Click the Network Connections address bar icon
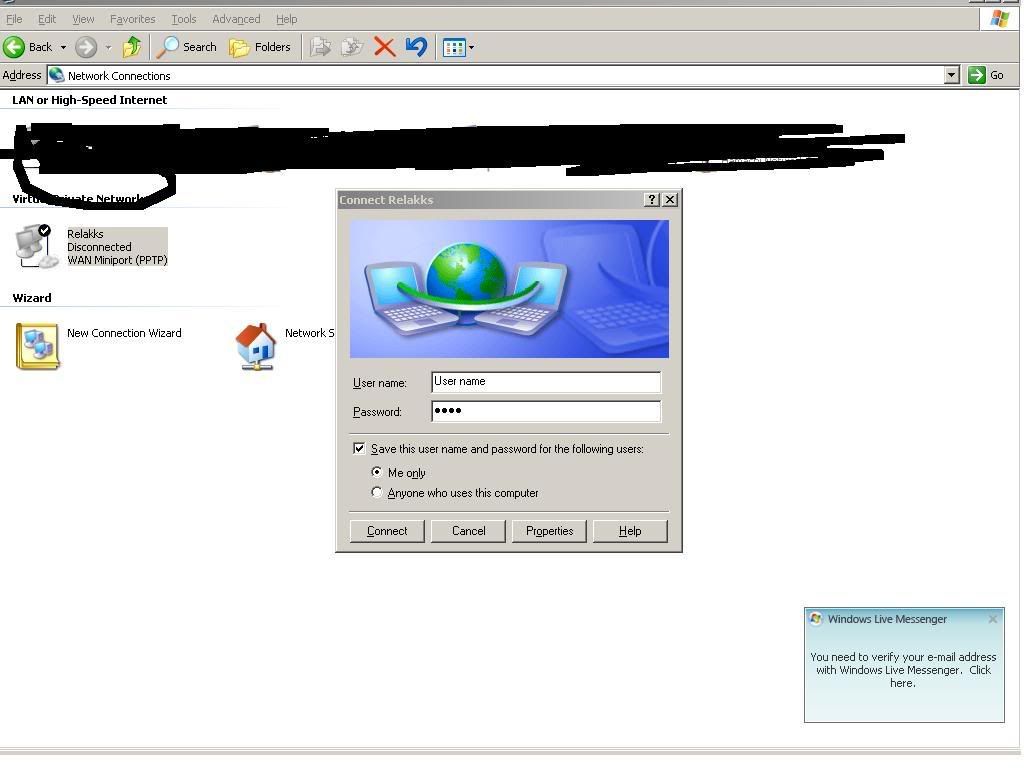The image size is (1024, 768). [x=57, y=75]
